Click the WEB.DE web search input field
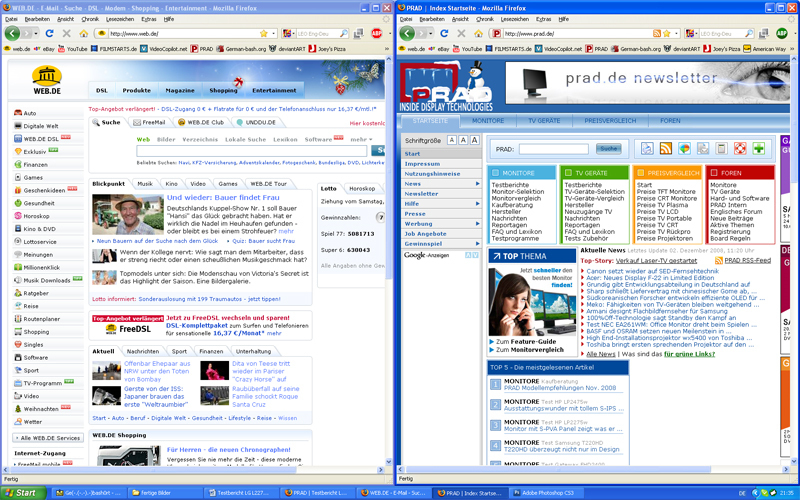Screen dimensions: 800x500 tap(252, 151)
